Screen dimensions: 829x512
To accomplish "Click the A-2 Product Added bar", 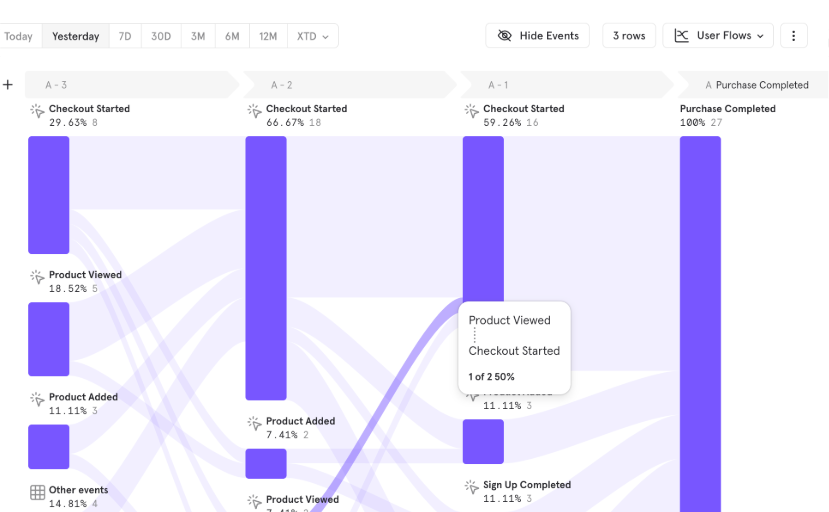I will coord(266,463).
